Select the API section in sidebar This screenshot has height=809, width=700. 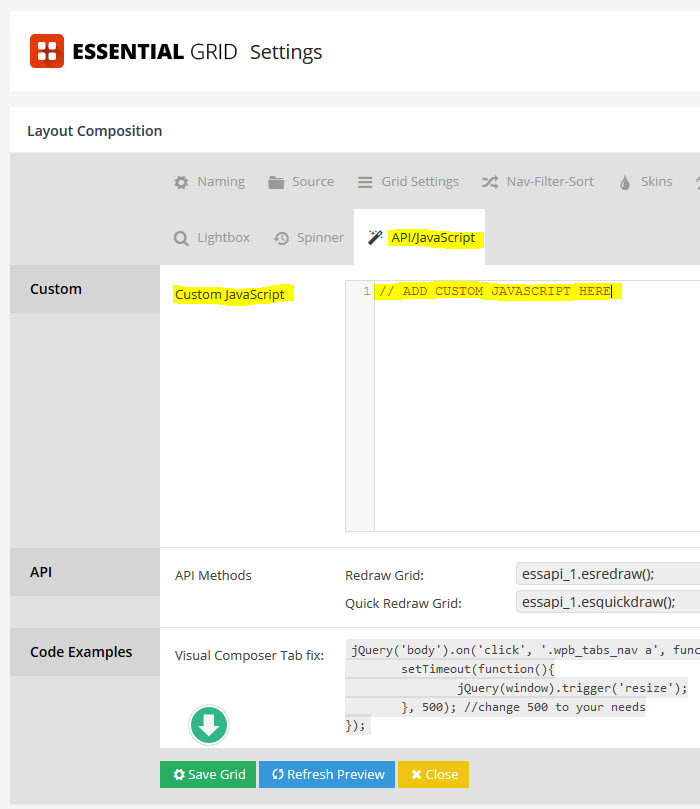[x=85, y=572]
